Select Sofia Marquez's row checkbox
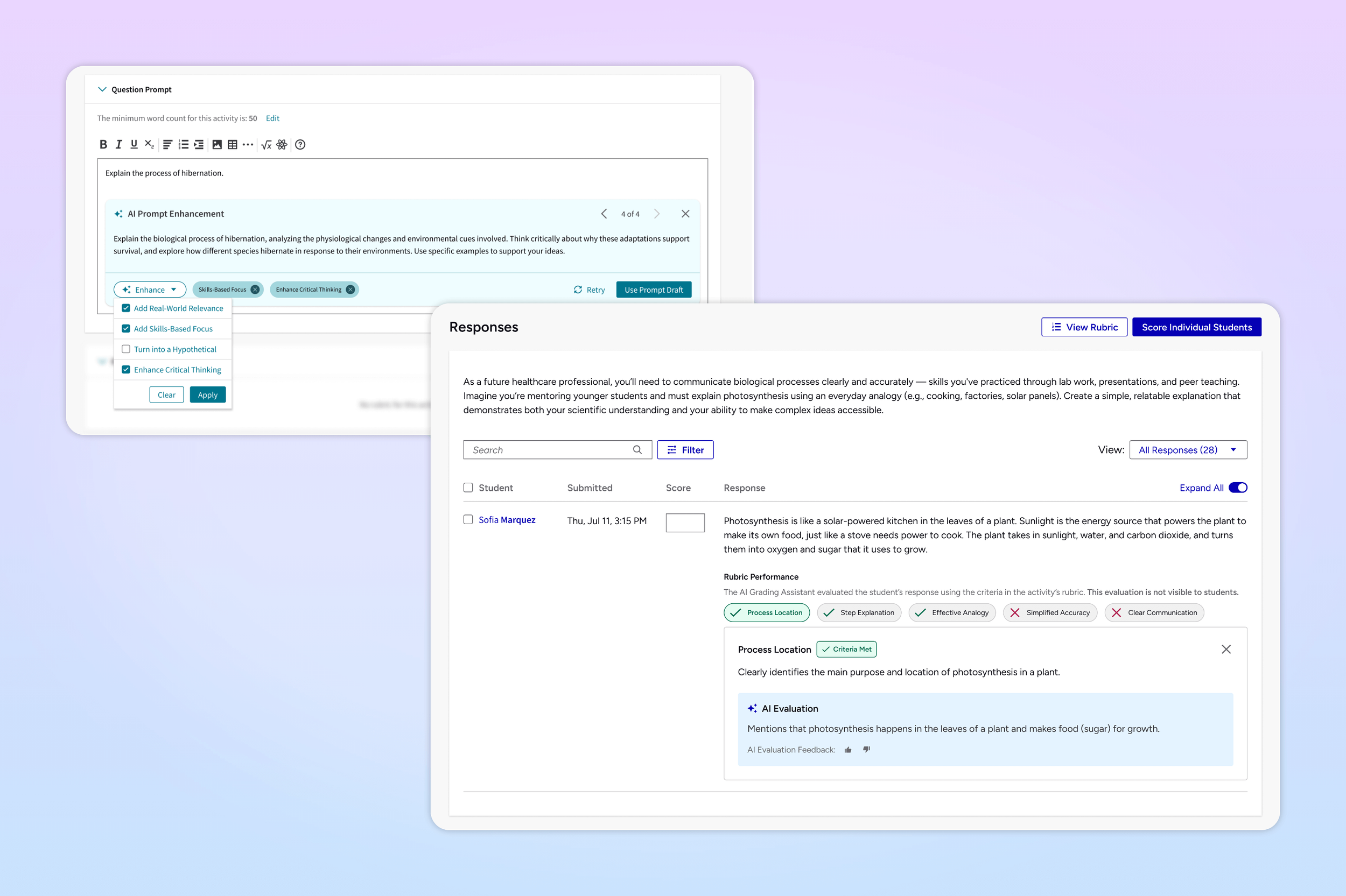Screen dimensions: 1346x896 tap(468, 519)
